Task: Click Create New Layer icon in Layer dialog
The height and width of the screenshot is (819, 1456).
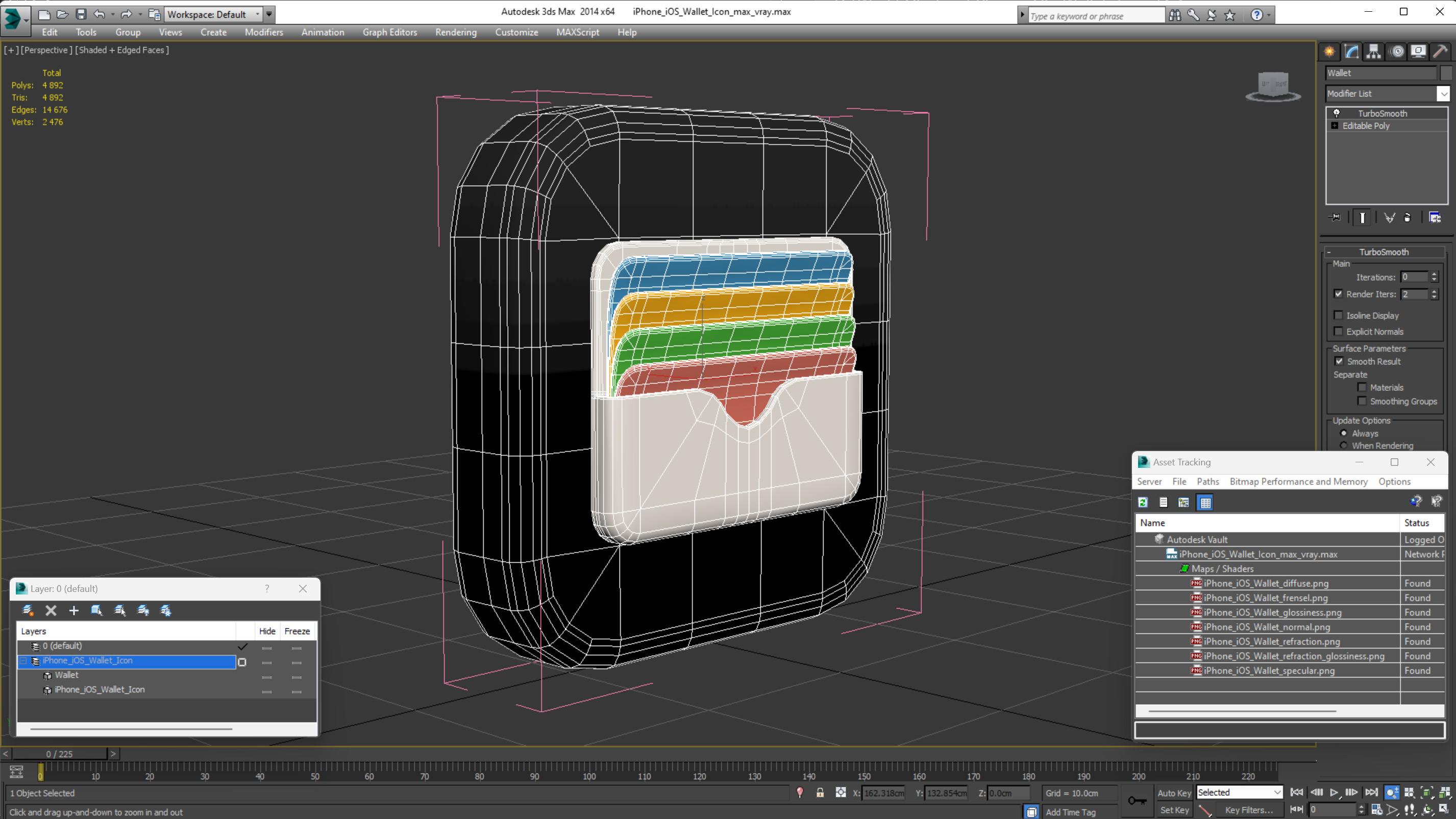Action: pos(27,610)
